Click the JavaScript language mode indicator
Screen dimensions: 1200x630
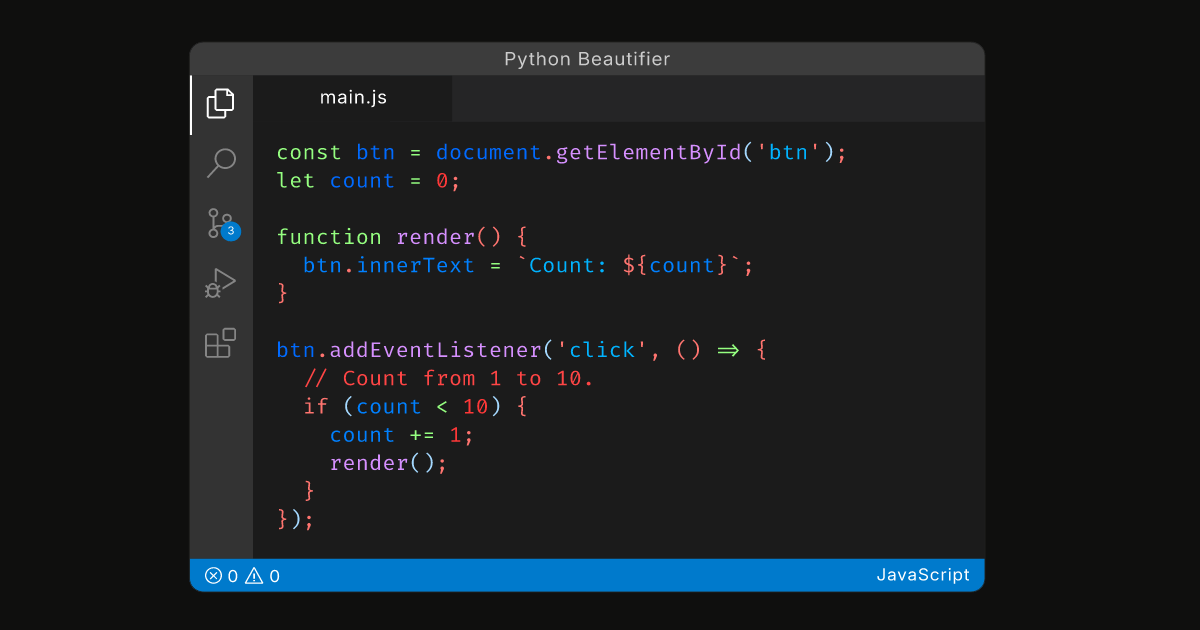point(923,575)
